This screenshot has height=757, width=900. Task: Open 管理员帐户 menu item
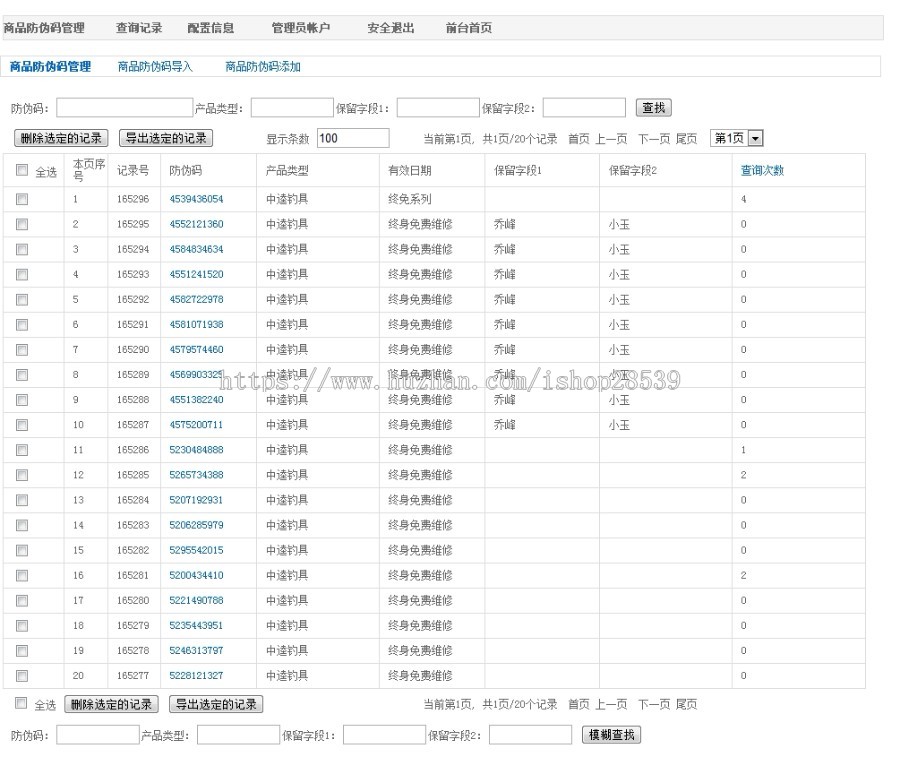coord(301,28)
